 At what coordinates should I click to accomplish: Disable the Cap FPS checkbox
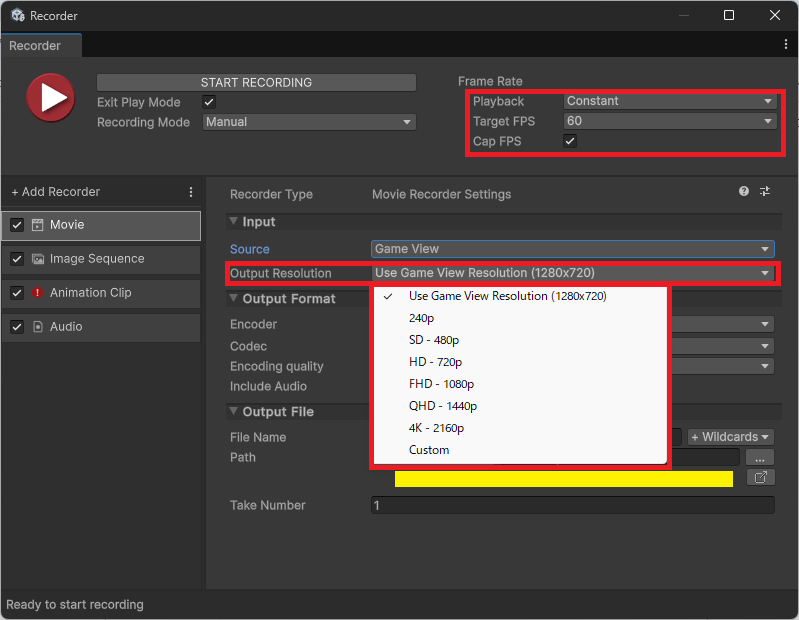pos(570,141)
